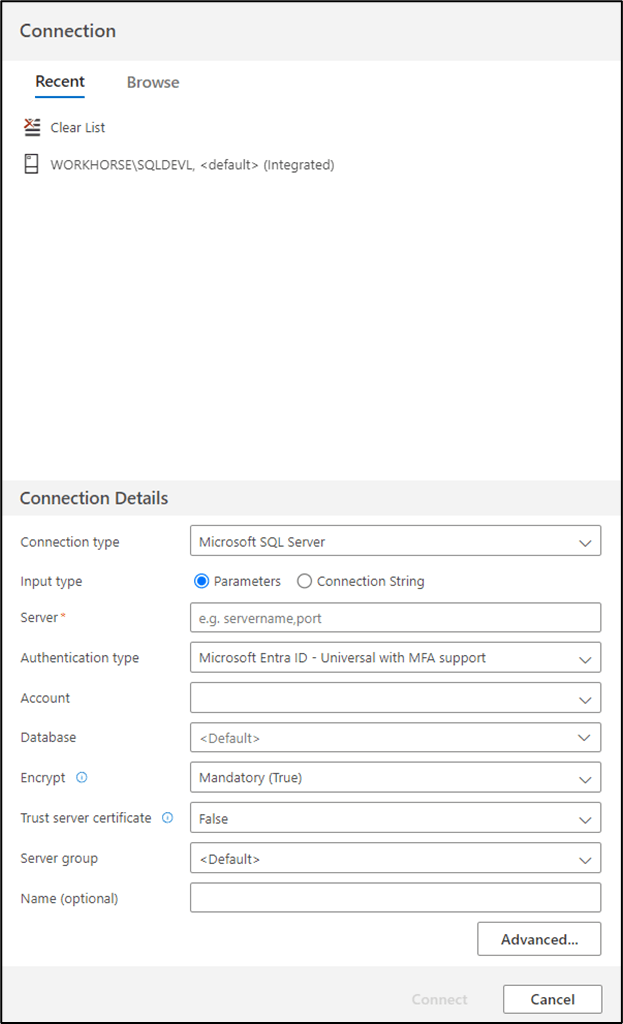The width and height of the screenshot is (623, 1024).
Task: Open the Account dropdown
Action: [x=395, y=698]
